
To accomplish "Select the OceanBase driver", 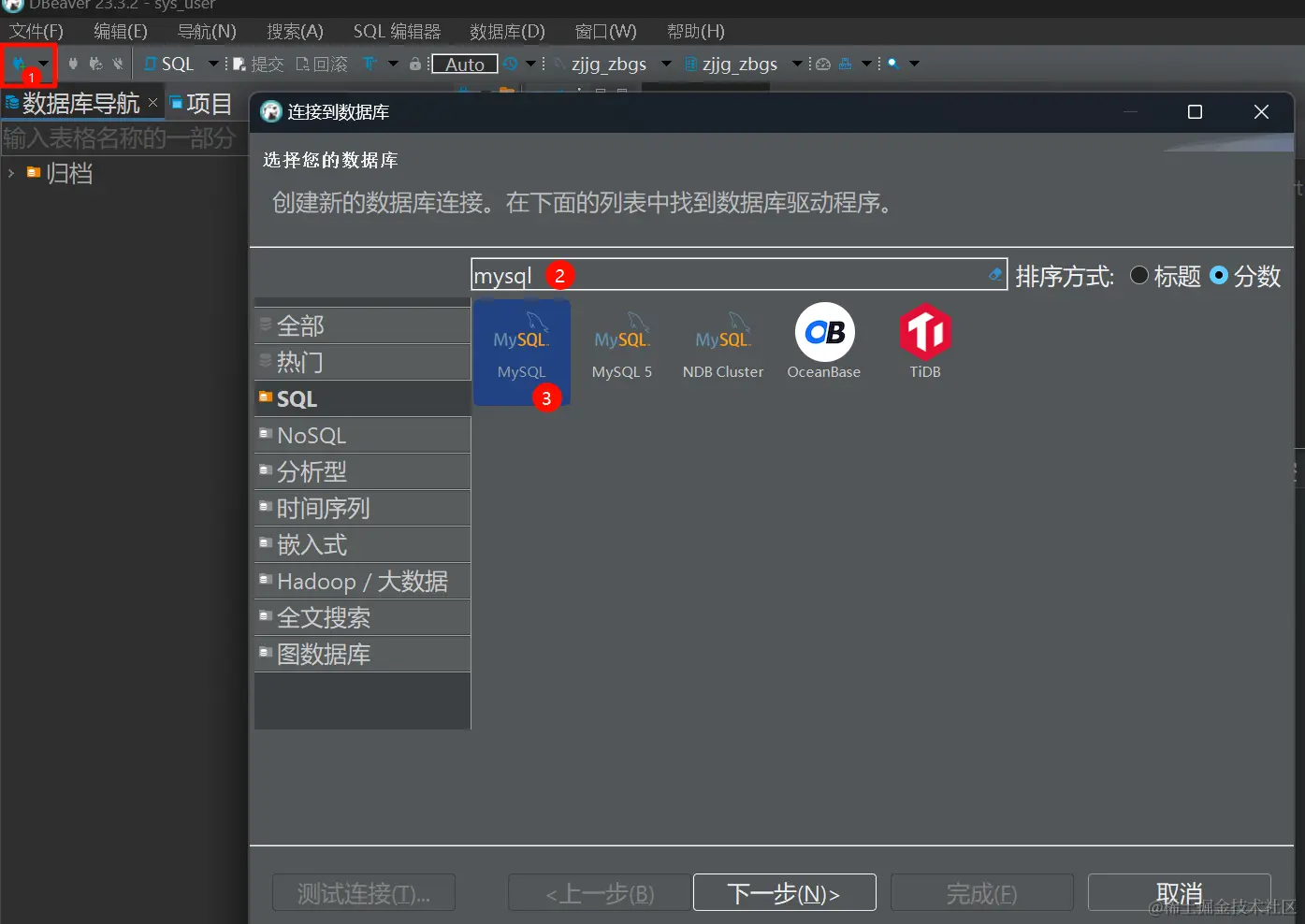I will tap(823, 341).
